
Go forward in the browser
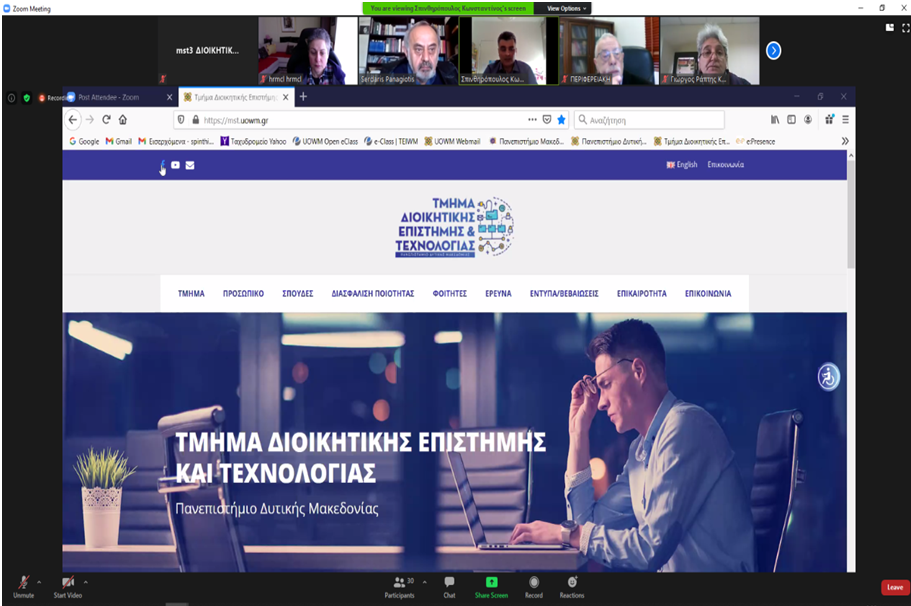pos(89,120)
